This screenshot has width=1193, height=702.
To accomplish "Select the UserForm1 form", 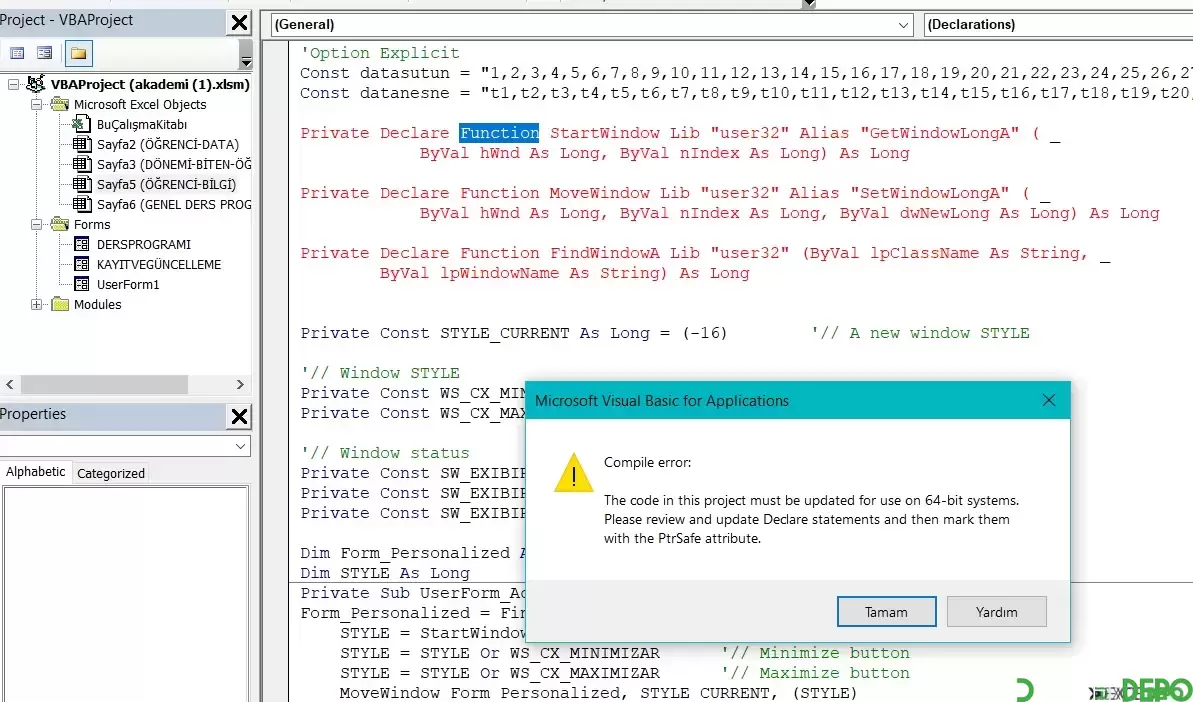I will coord(128,284).
